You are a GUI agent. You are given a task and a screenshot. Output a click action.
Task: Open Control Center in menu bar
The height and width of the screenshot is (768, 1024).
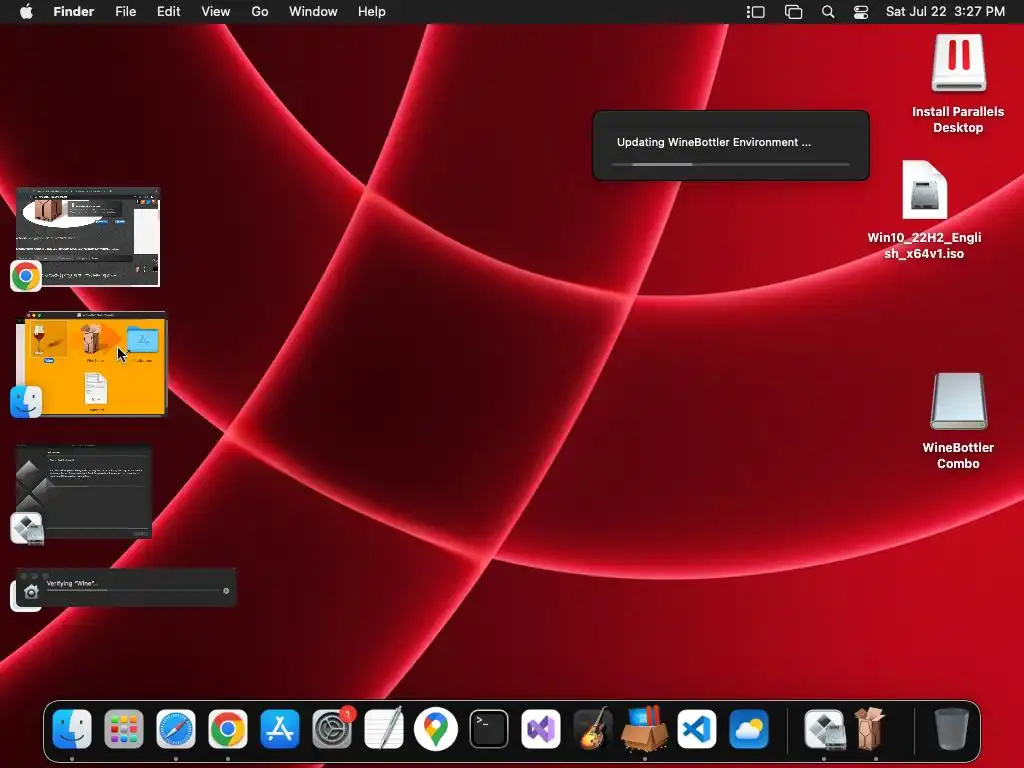click(861, 12)
